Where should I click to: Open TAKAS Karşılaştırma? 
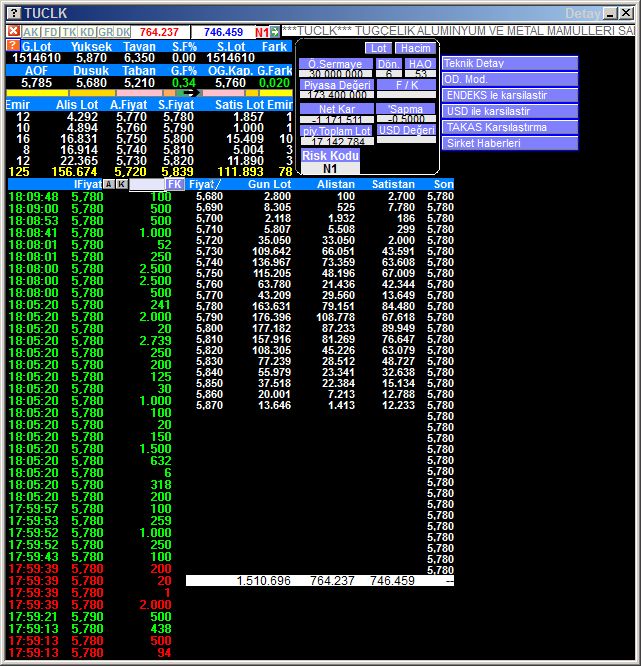click(x=510, y=127)
